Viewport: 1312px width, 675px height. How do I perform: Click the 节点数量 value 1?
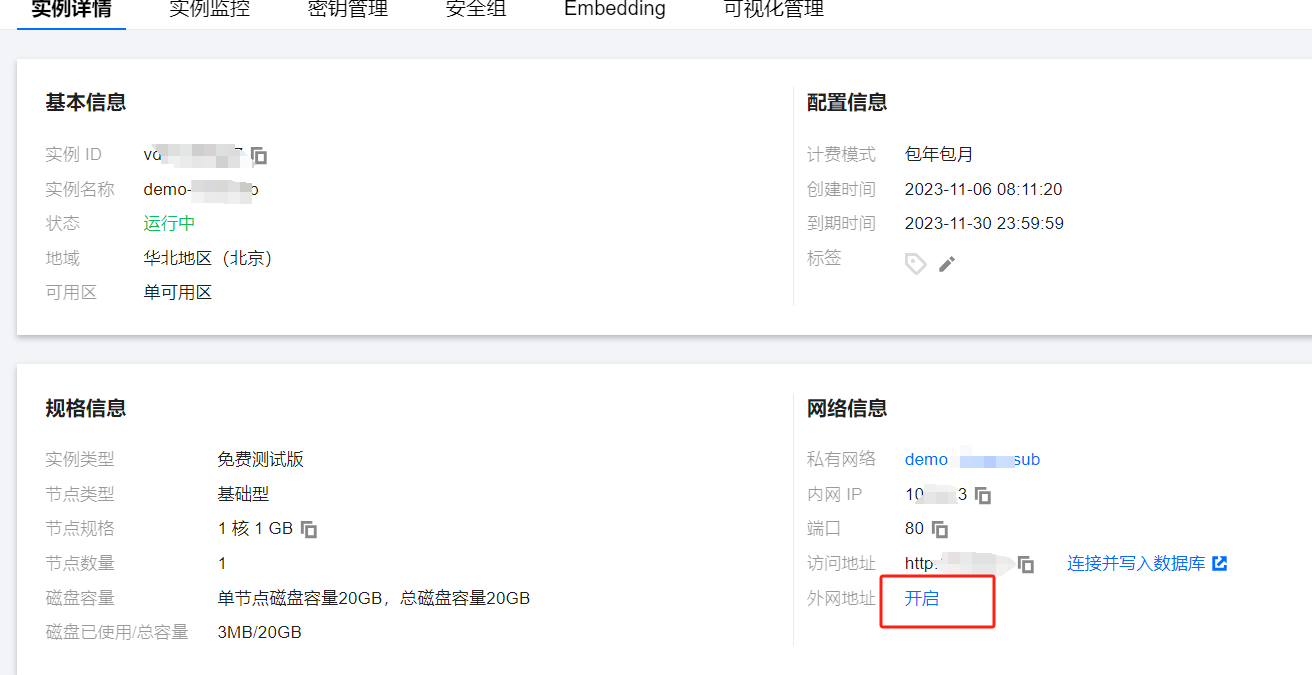click(x=222, y=563)
